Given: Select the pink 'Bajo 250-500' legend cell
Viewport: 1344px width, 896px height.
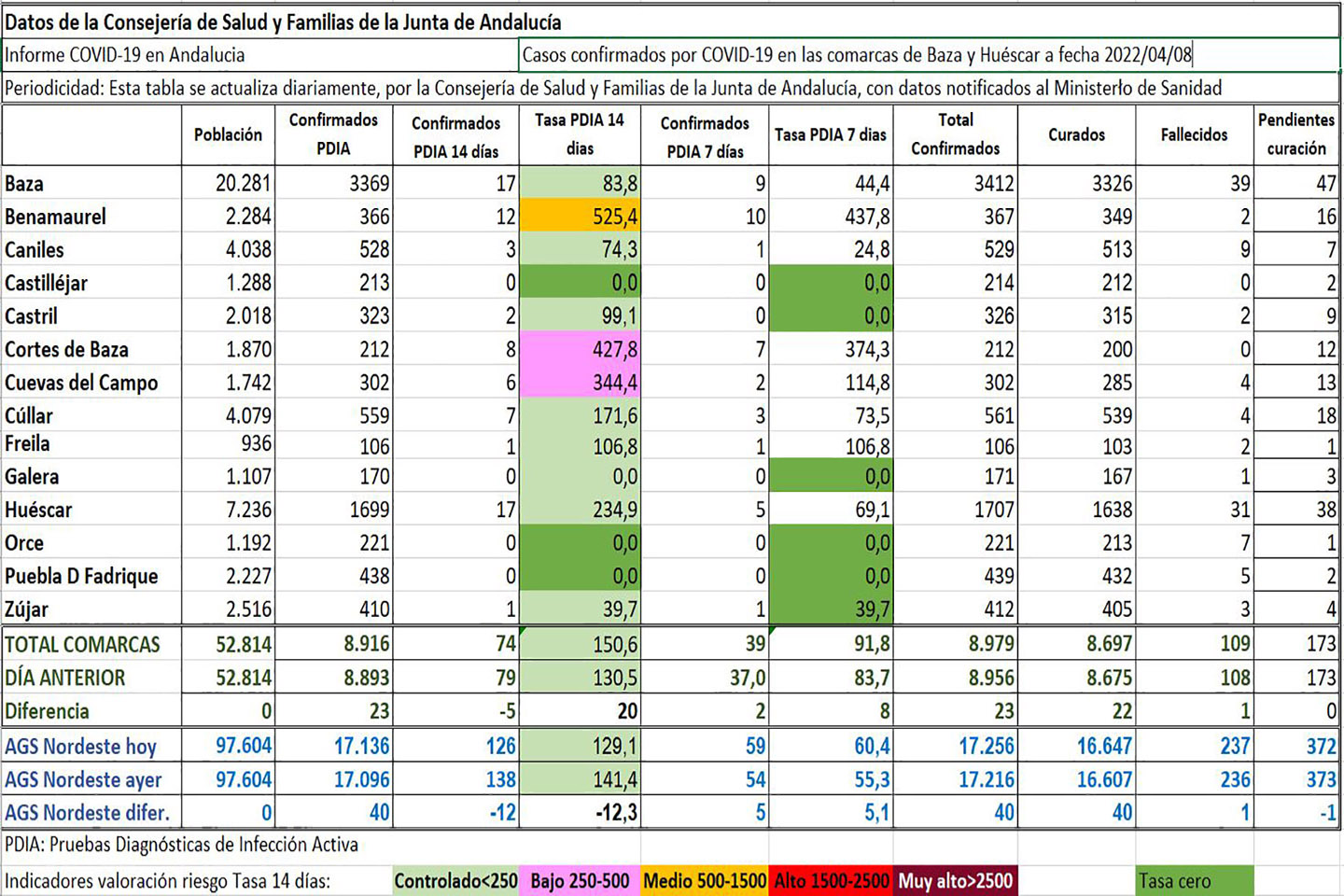Looking at the screenshot, I should click(x=580, y=880).
